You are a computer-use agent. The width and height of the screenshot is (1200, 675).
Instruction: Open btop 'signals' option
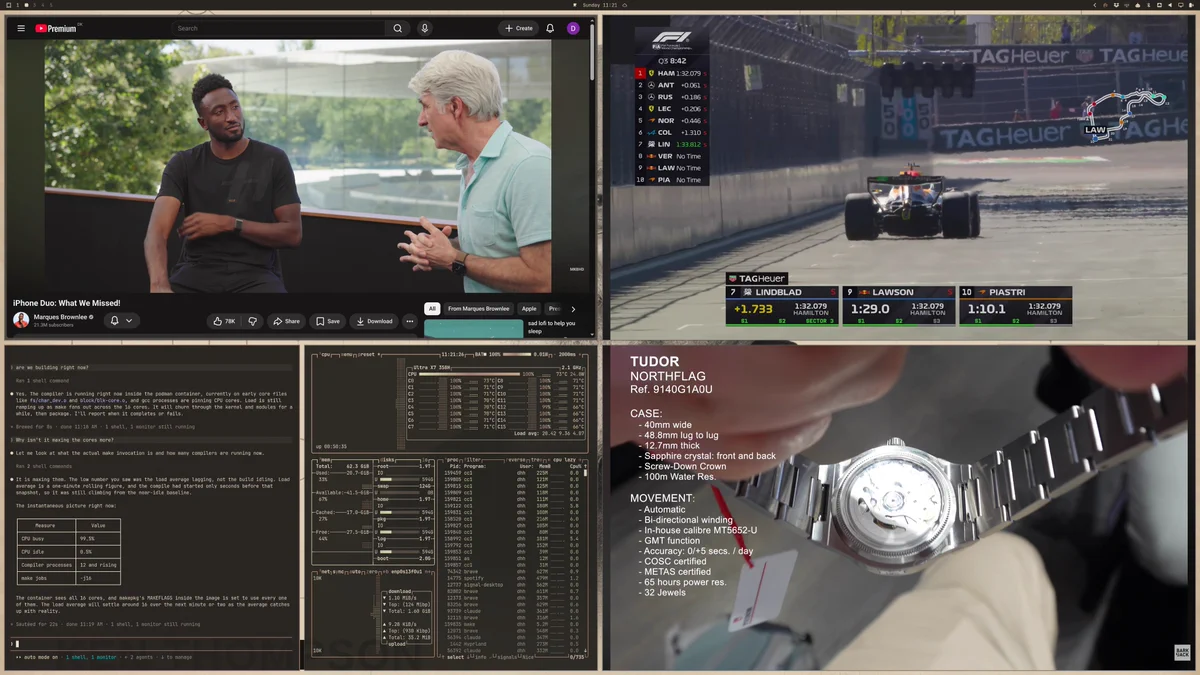pyautogui.click(x=507, y=657)
